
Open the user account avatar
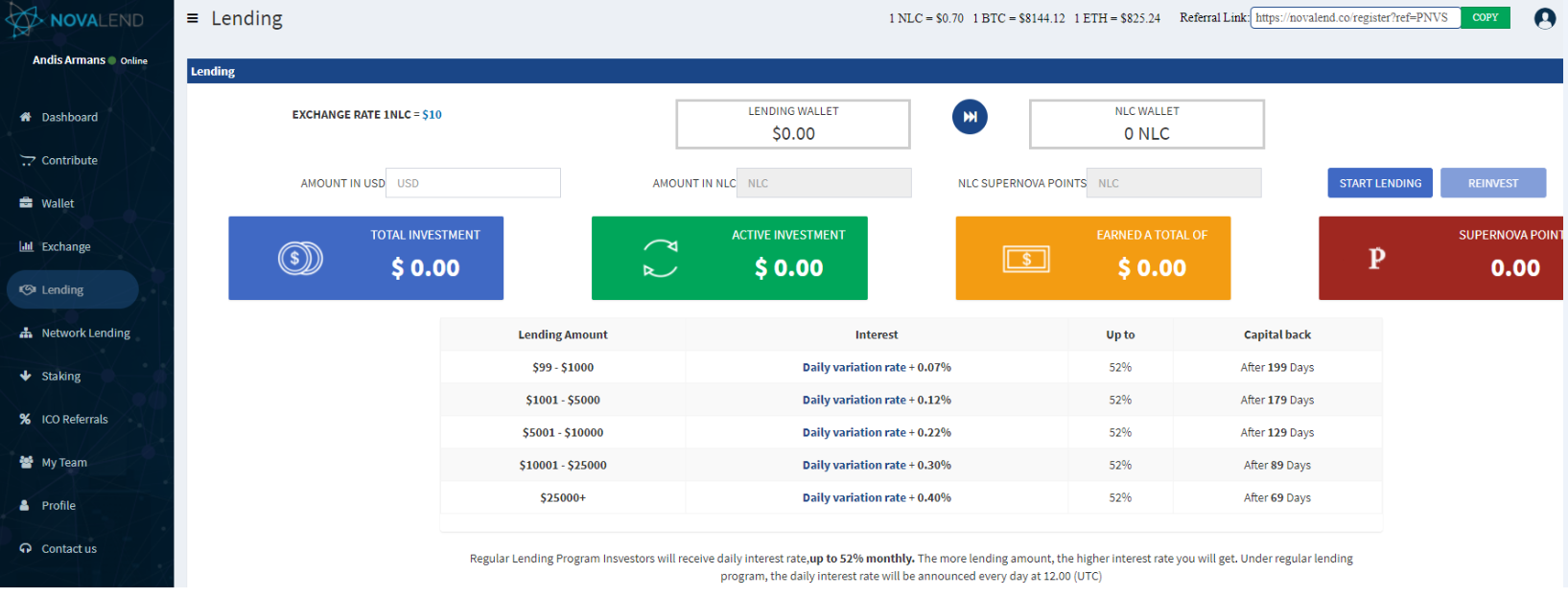click(1544, 18)
